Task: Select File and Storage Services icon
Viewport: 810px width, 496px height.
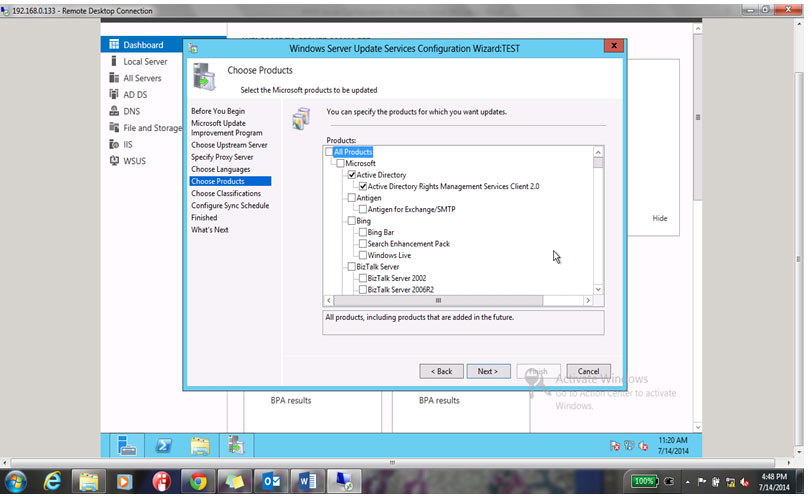Action: pos(114,127)
